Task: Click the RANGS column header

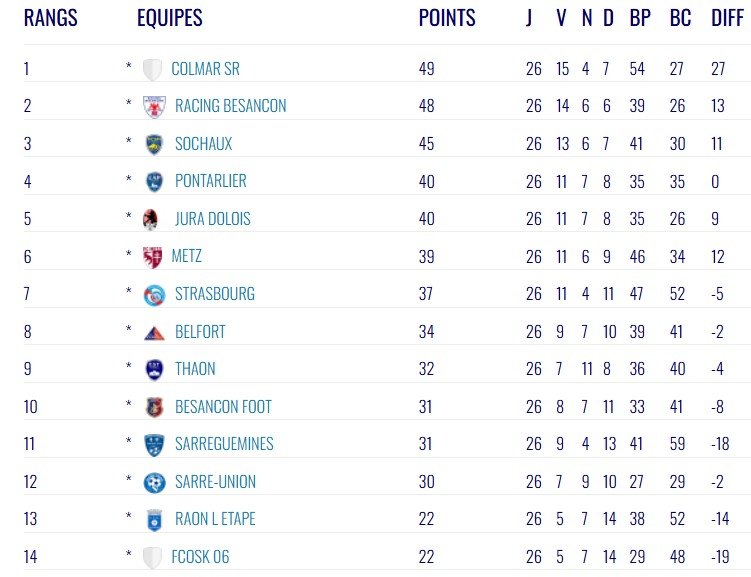Action: click(x=50, y=18)
